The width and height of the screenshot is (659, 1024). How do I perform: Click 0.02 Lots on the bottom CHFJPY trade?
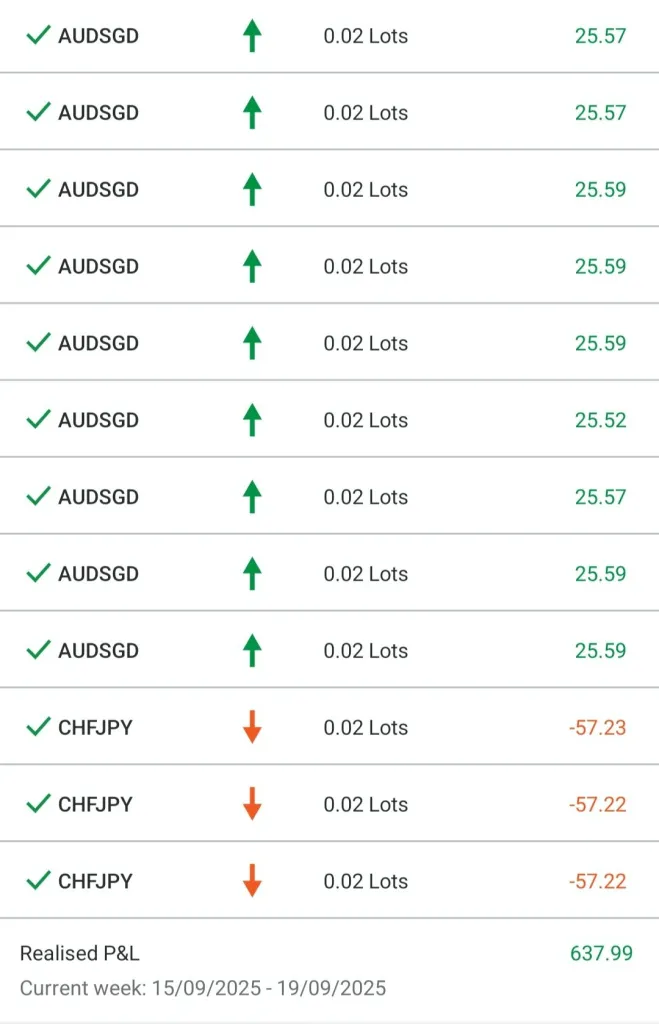[x=365, y=881]
